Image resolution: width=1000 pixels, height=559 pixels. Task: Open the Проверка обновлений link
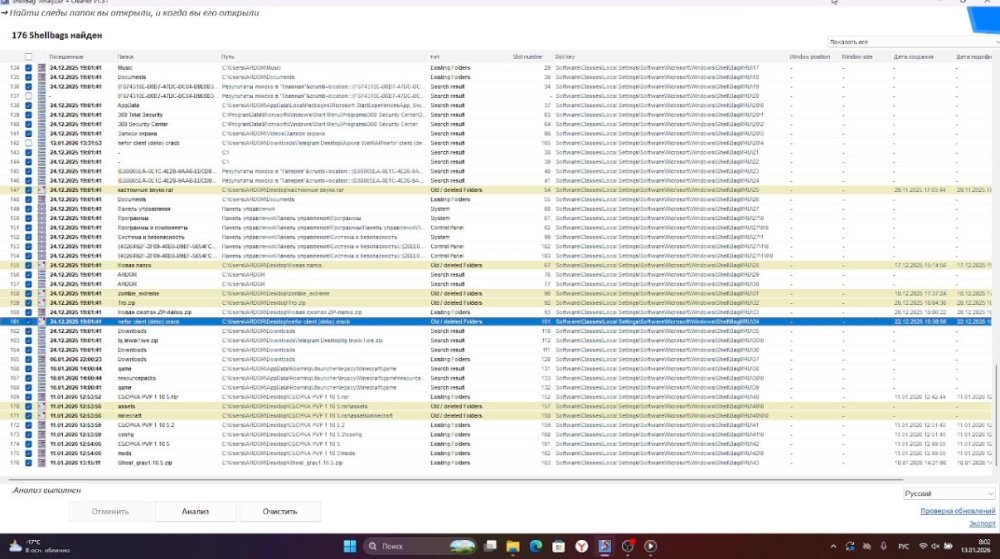(x=957, y=511)
